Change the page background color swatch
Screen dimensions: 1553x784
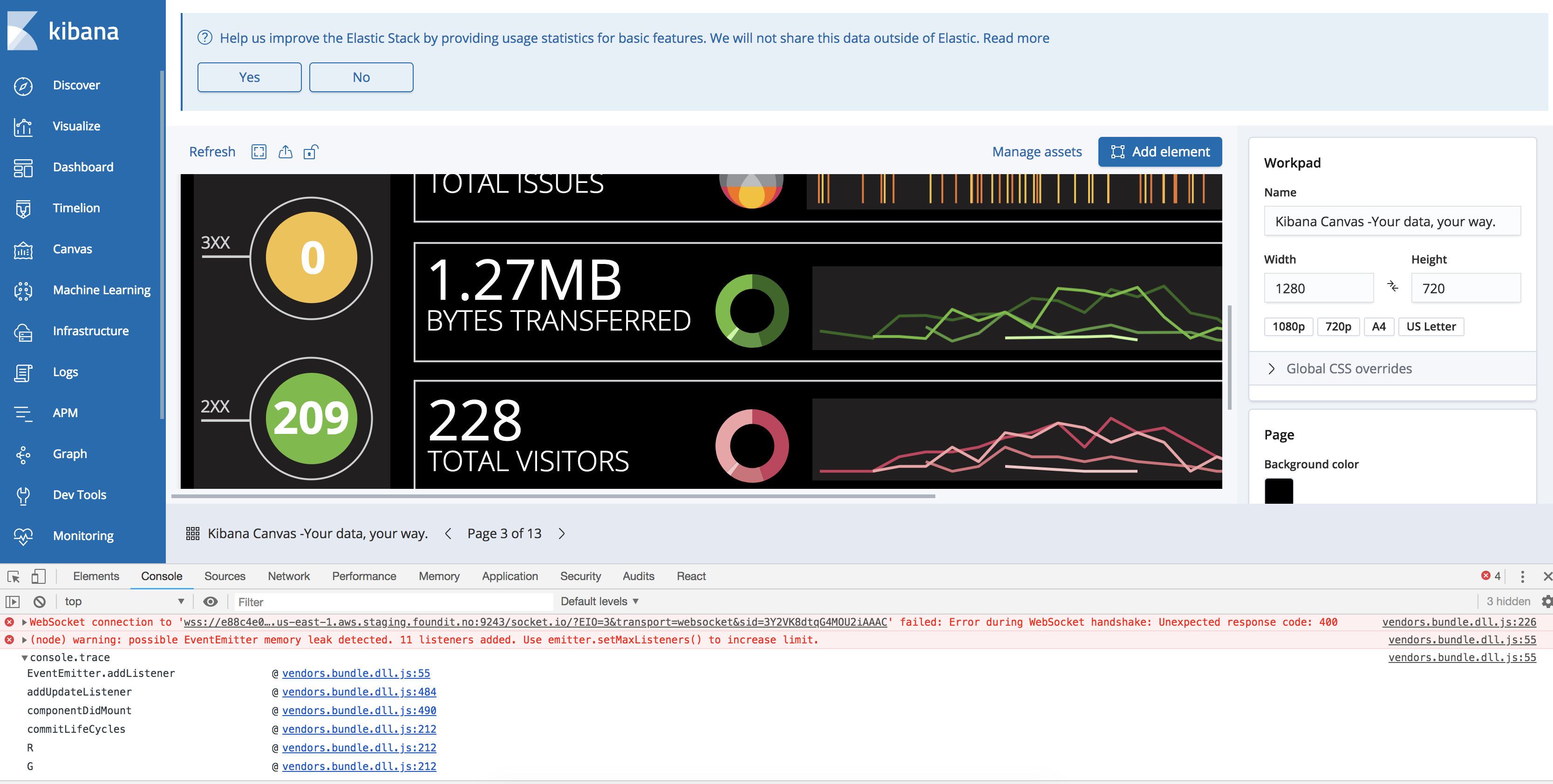tap(1279, 491)
